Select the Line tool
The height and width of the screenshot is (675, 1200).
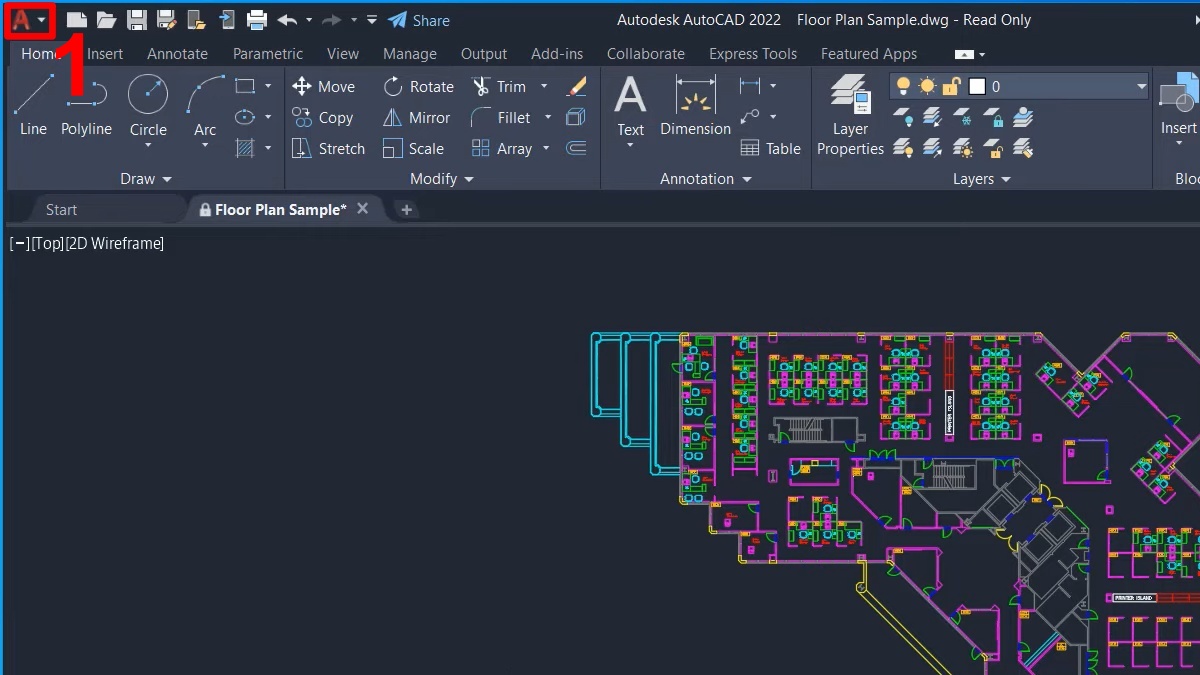33,105
